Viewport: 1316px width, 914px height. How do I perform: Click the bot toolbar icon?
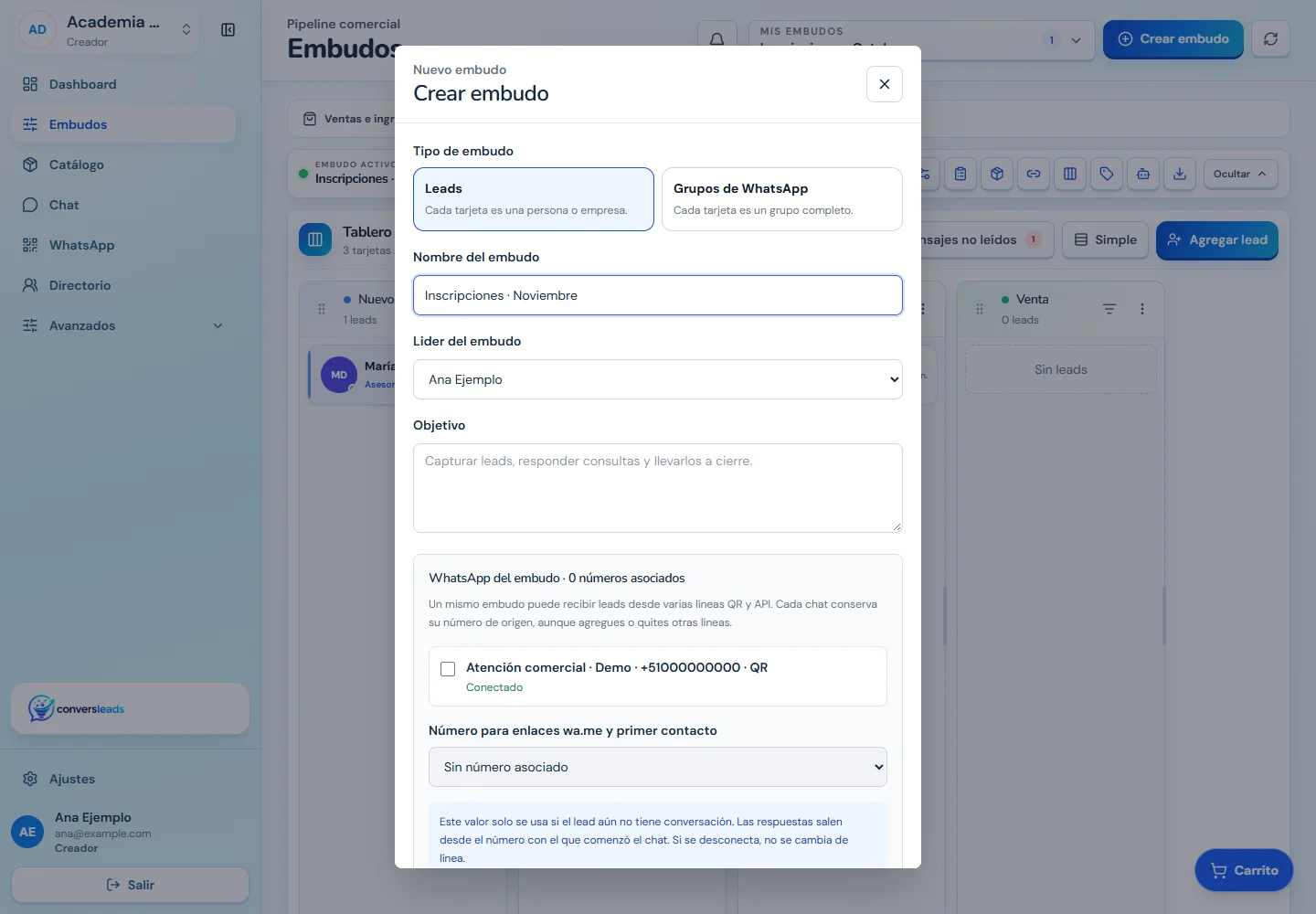1143,174
